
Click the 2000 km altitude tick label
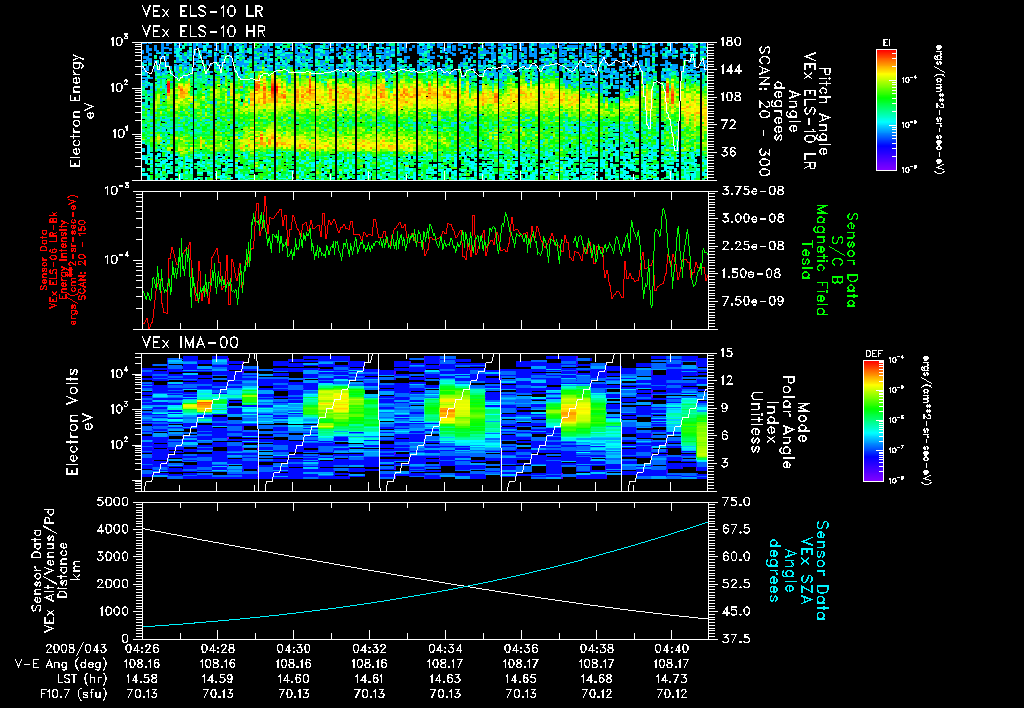[111, 584]
